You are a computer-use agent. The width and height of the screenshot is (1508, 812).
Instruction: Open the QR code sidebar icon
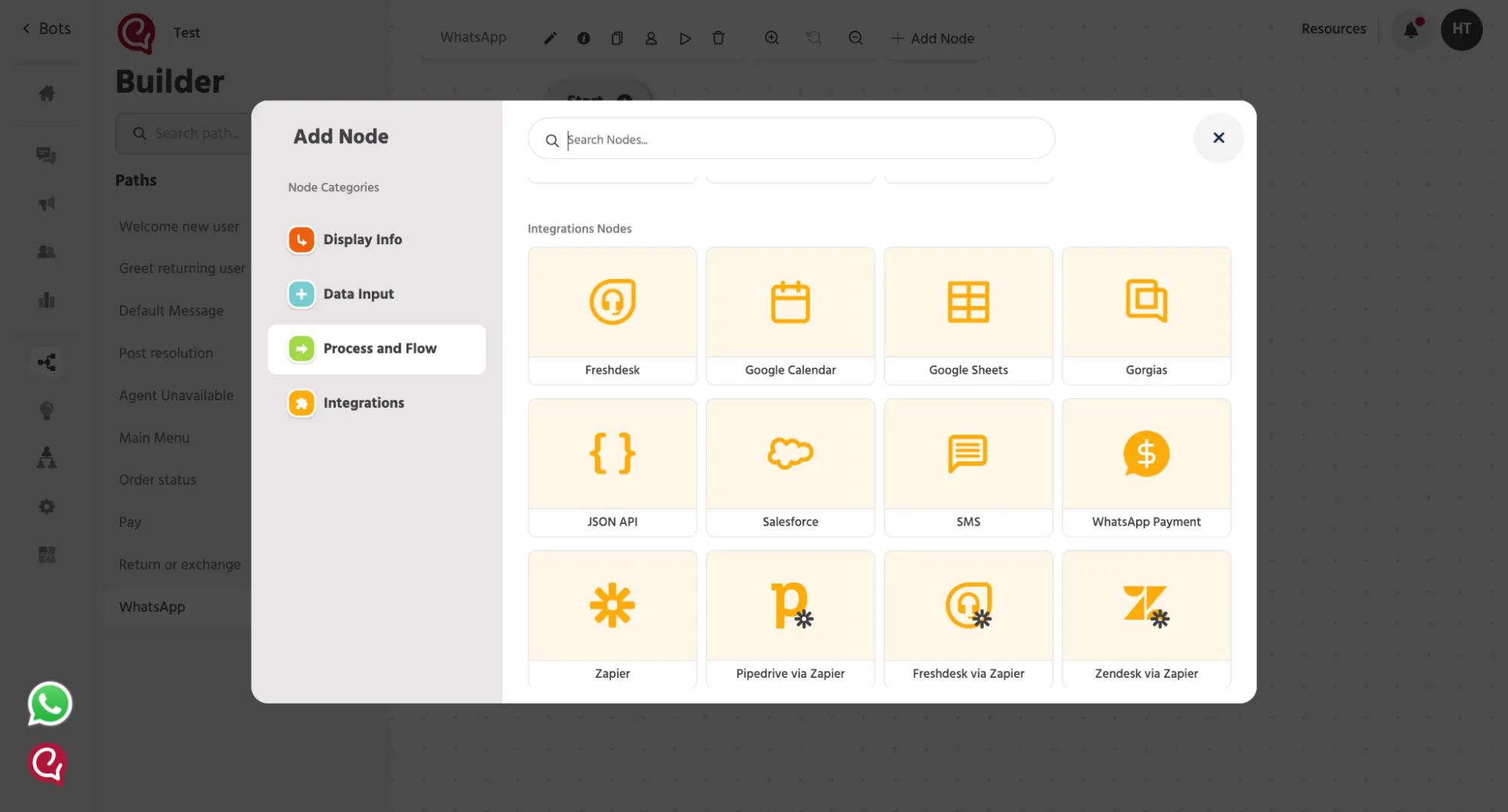[x=47, y=555]
